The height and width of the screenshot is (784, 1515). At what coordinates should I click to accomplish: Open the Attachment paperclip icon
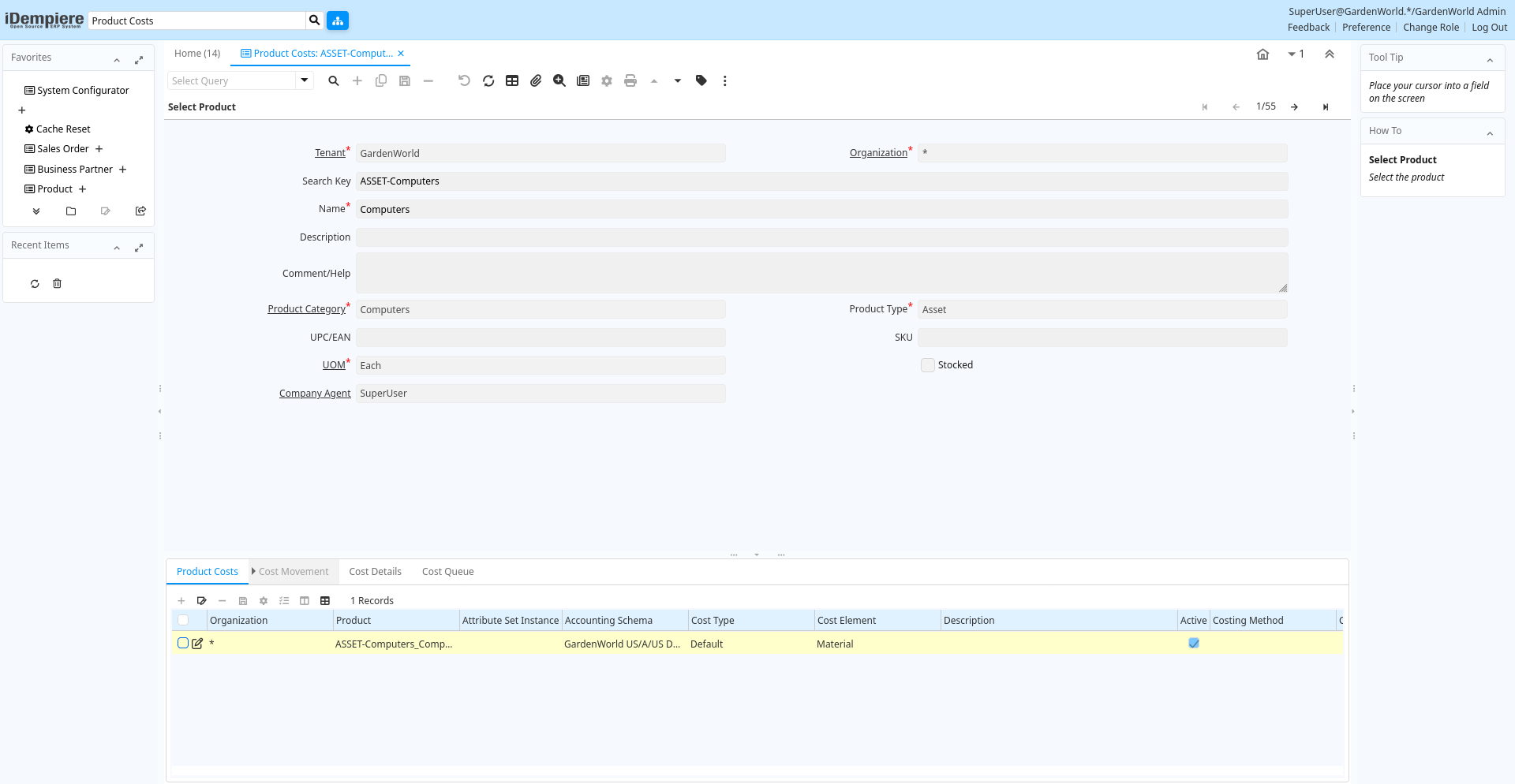click(536, 80)
